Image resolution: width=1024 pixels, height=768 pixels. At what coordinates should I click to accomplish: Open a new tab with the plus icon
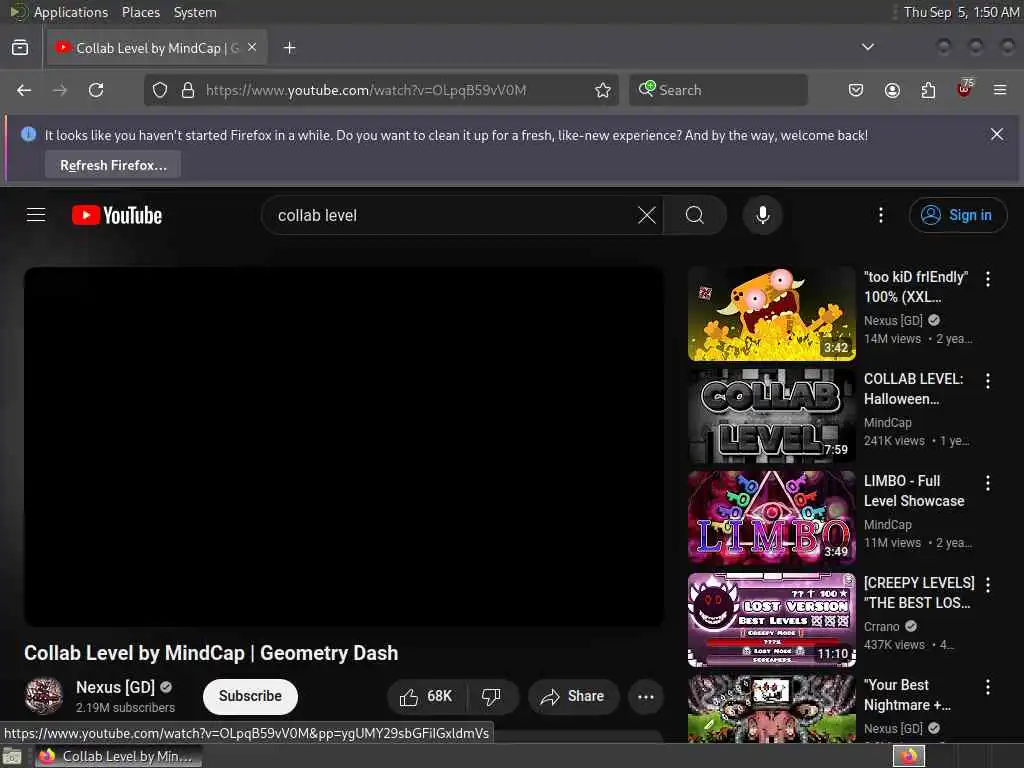[290, 48]
